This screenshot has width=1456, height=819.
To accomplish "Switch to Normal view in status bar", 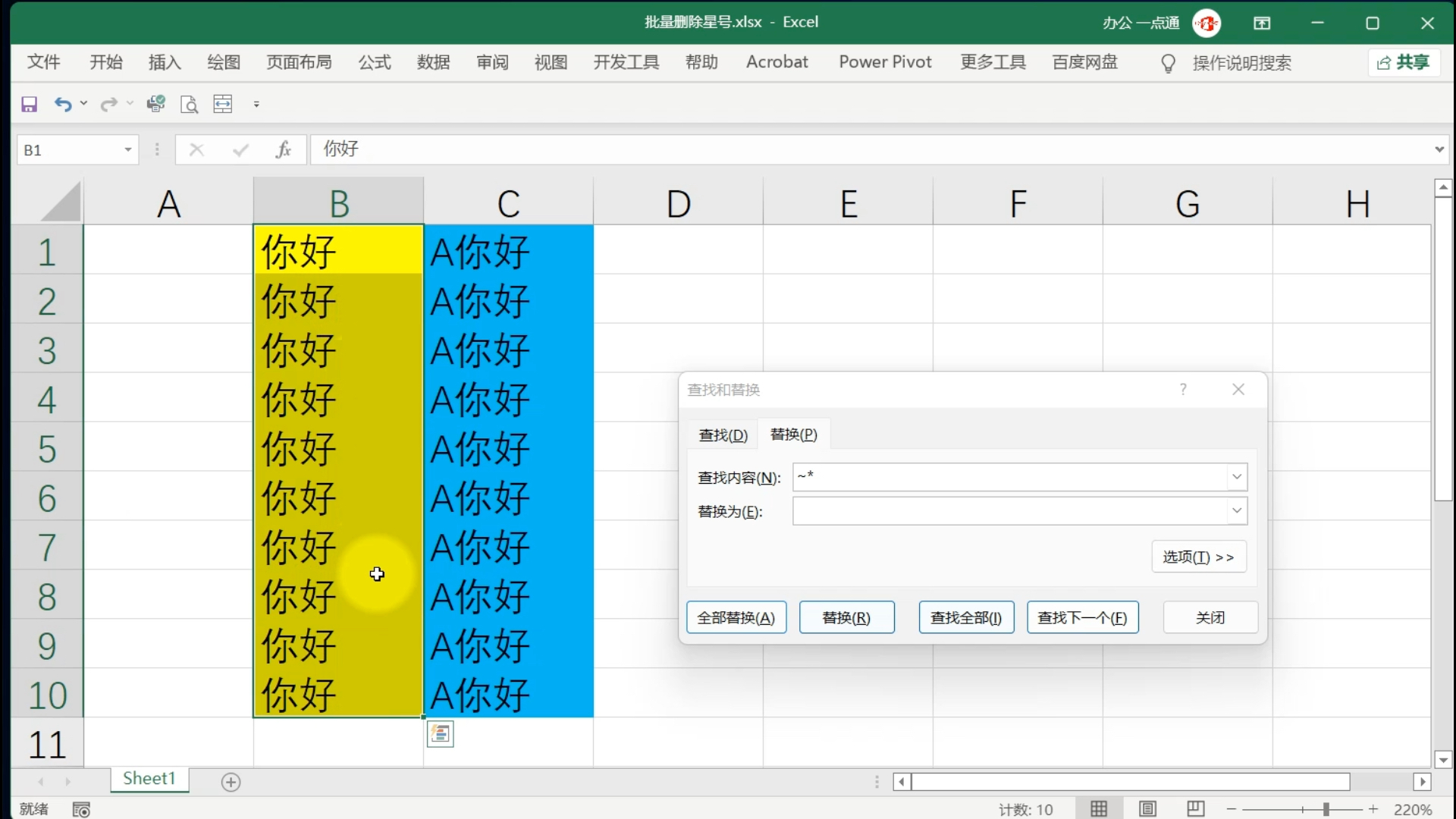I will coord(1099,809).
